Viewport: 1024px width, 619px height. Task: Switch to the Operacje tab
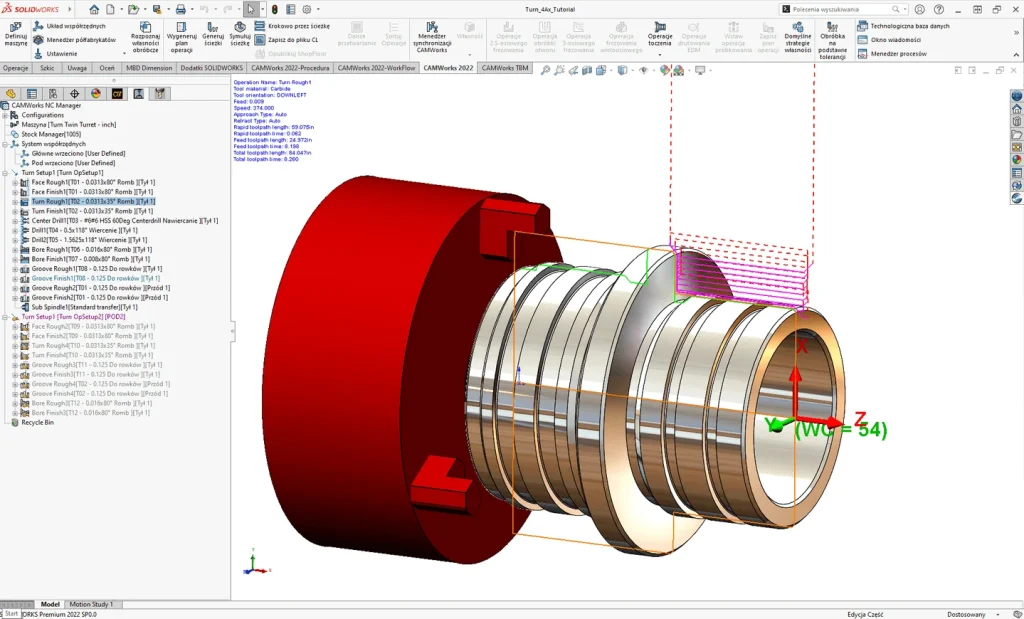tap(16, 68)
